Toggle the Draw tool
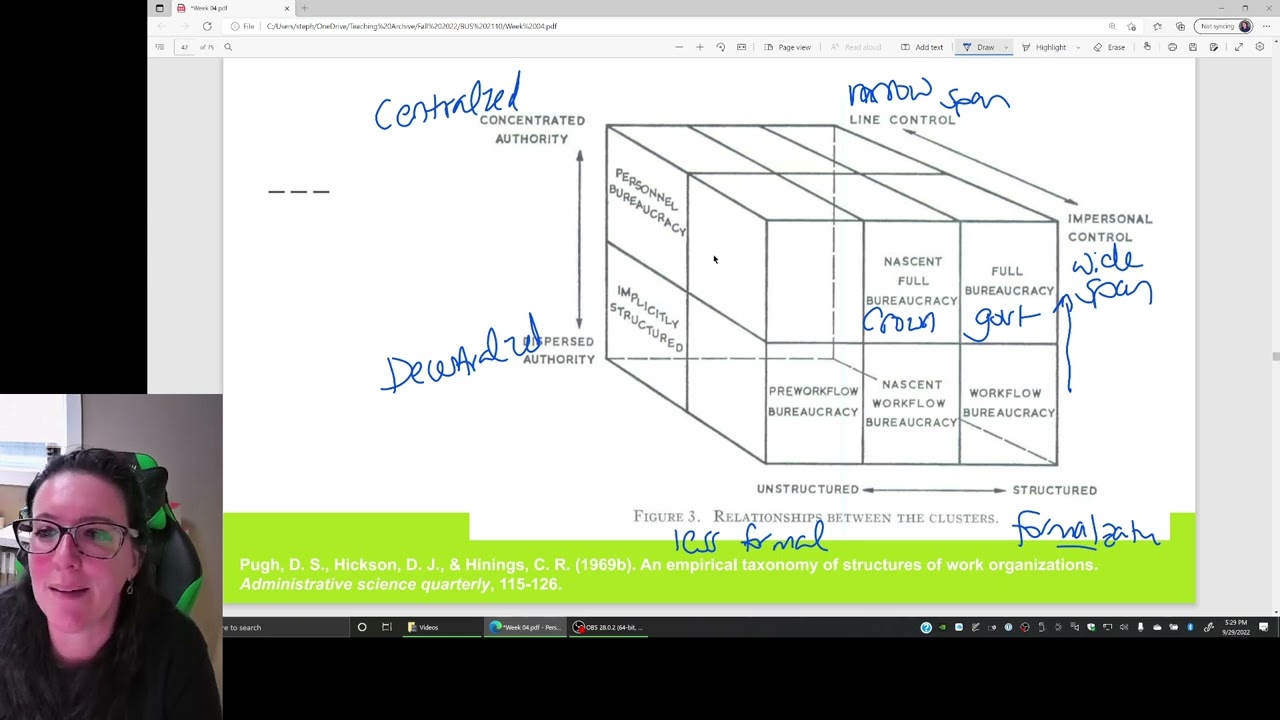 (x=979, y=47)
